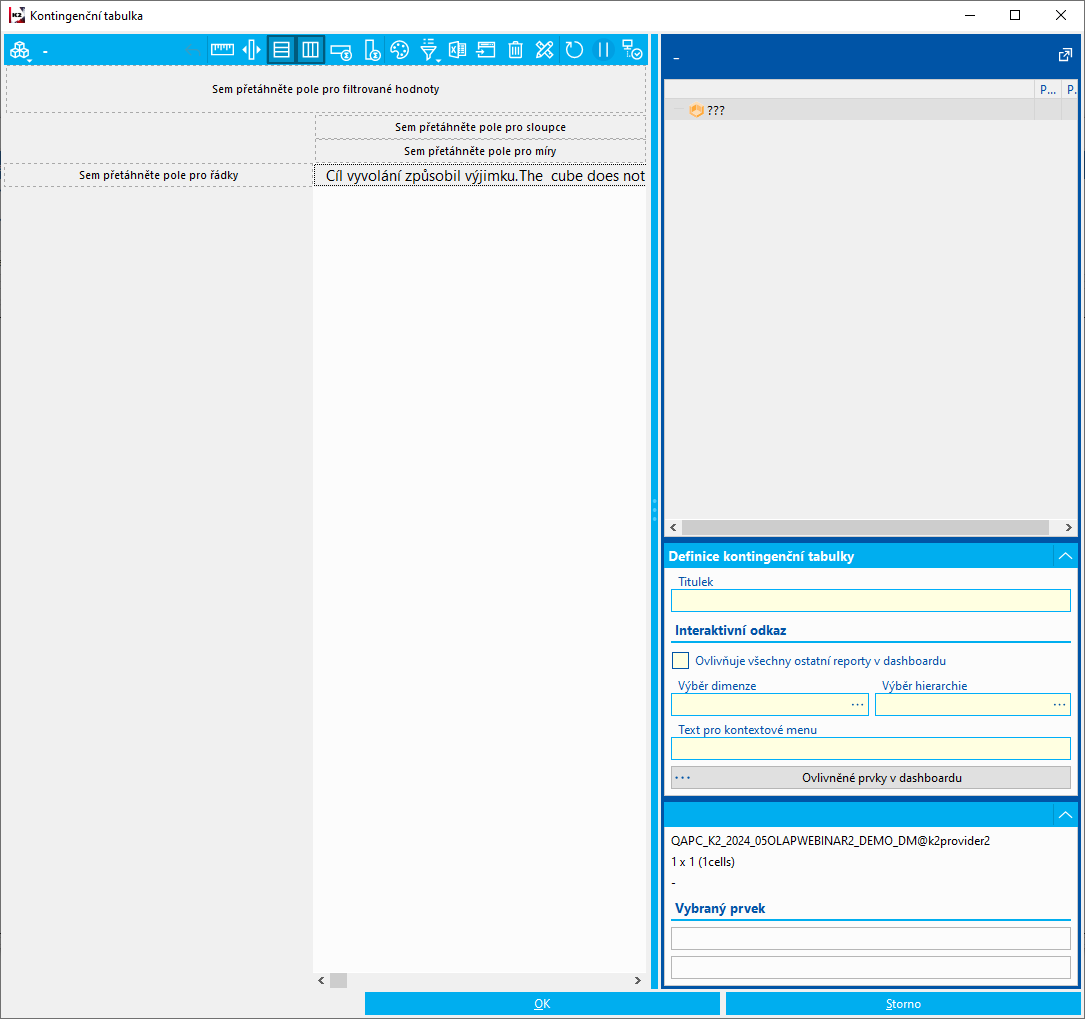1085x1019 pixels.
Task: Open Výběr hierarchie ellipsis picker
Action: coord(1059,705)
